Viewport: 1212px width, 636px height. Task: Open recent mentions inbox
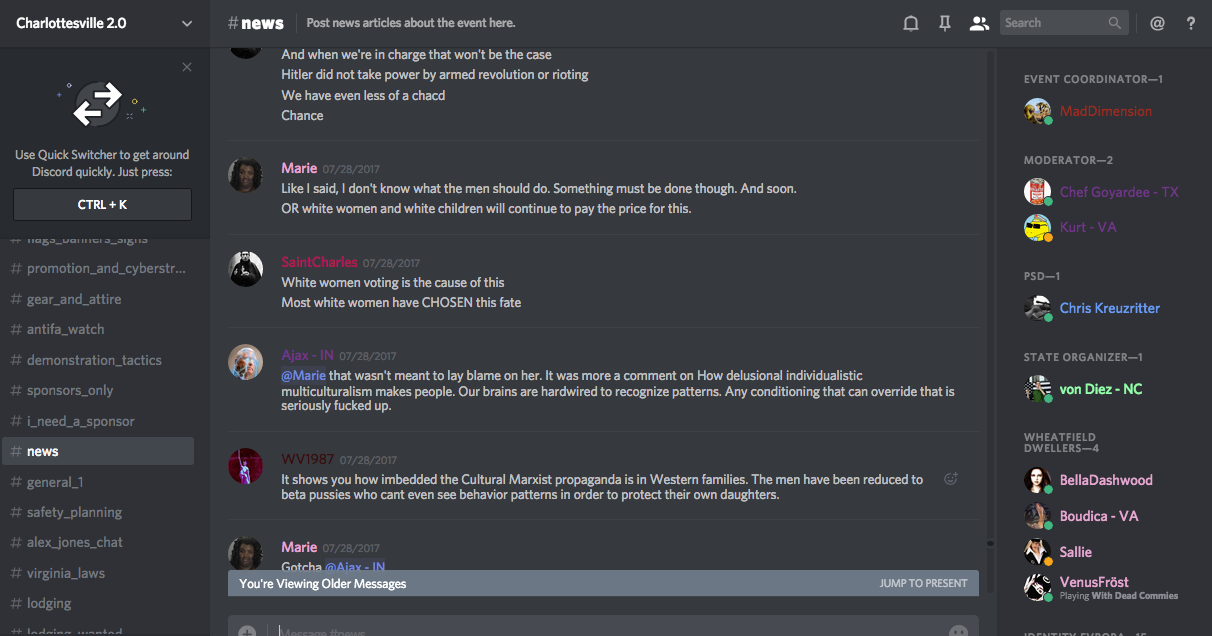point(1157,23)
